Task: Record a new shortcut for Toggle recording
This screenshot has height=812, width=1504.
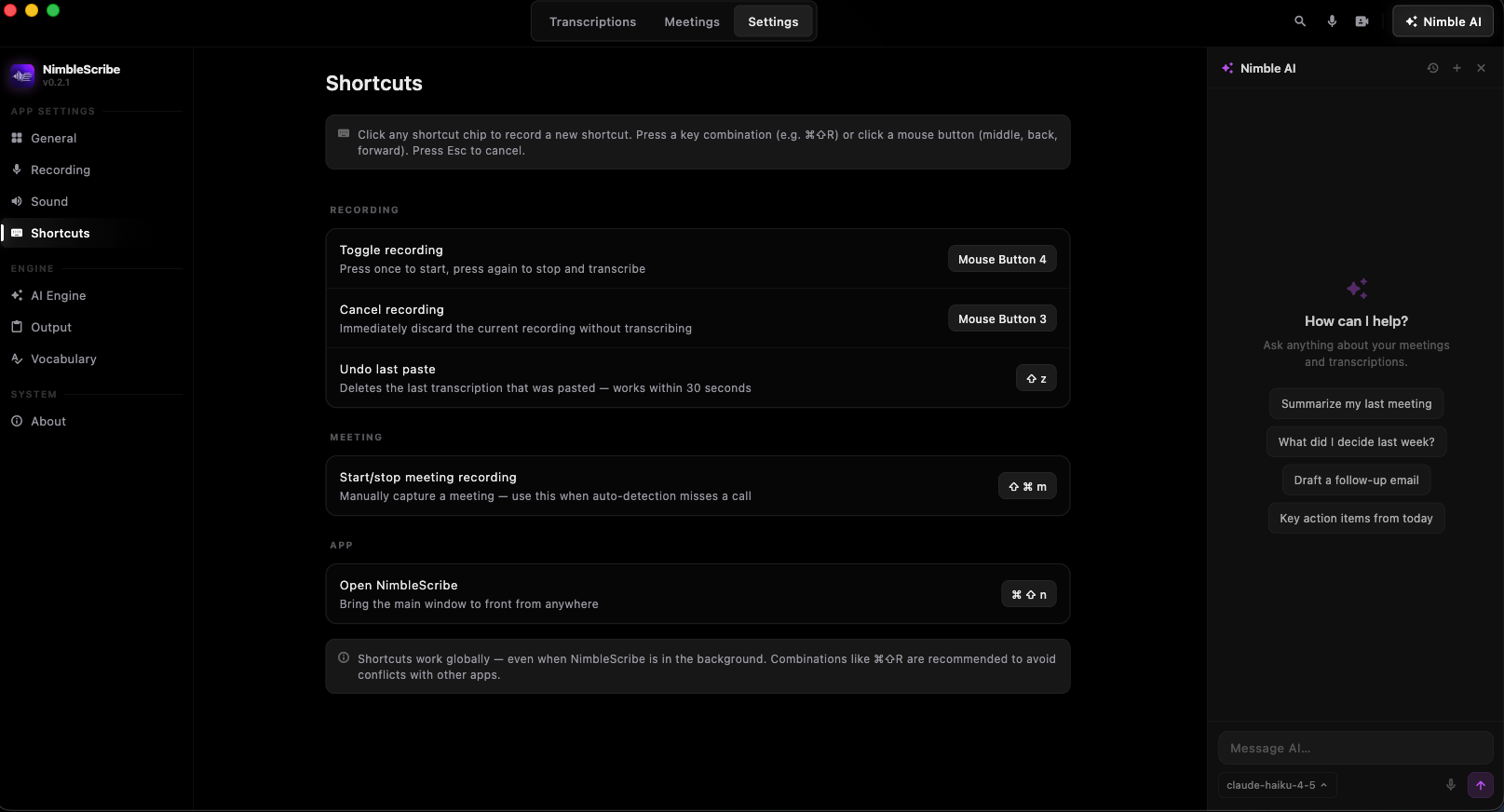Action: pyautogui.click(x=1002, y=259)
